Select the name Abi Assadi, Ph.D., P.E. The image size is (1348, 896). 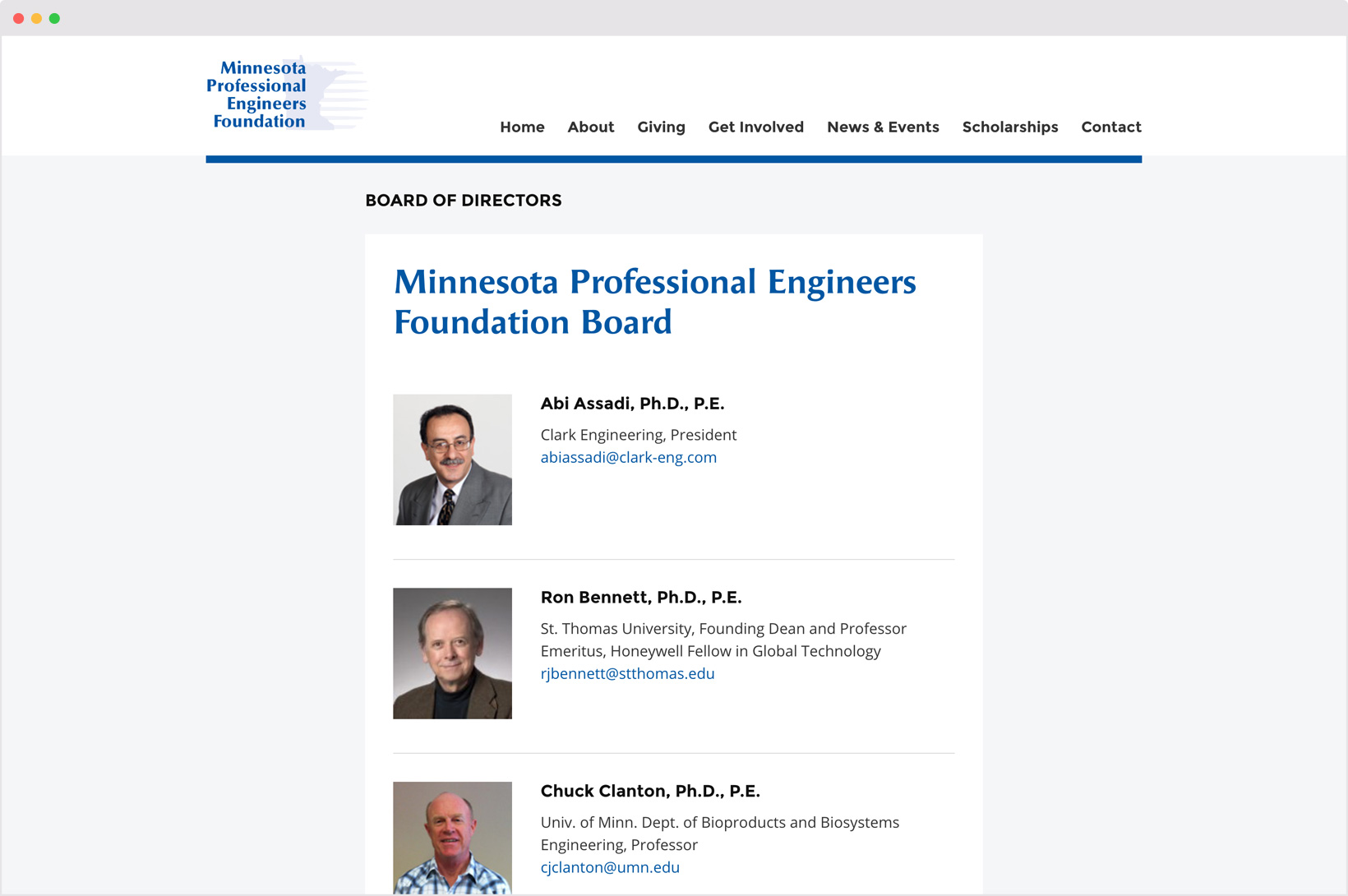632,404
